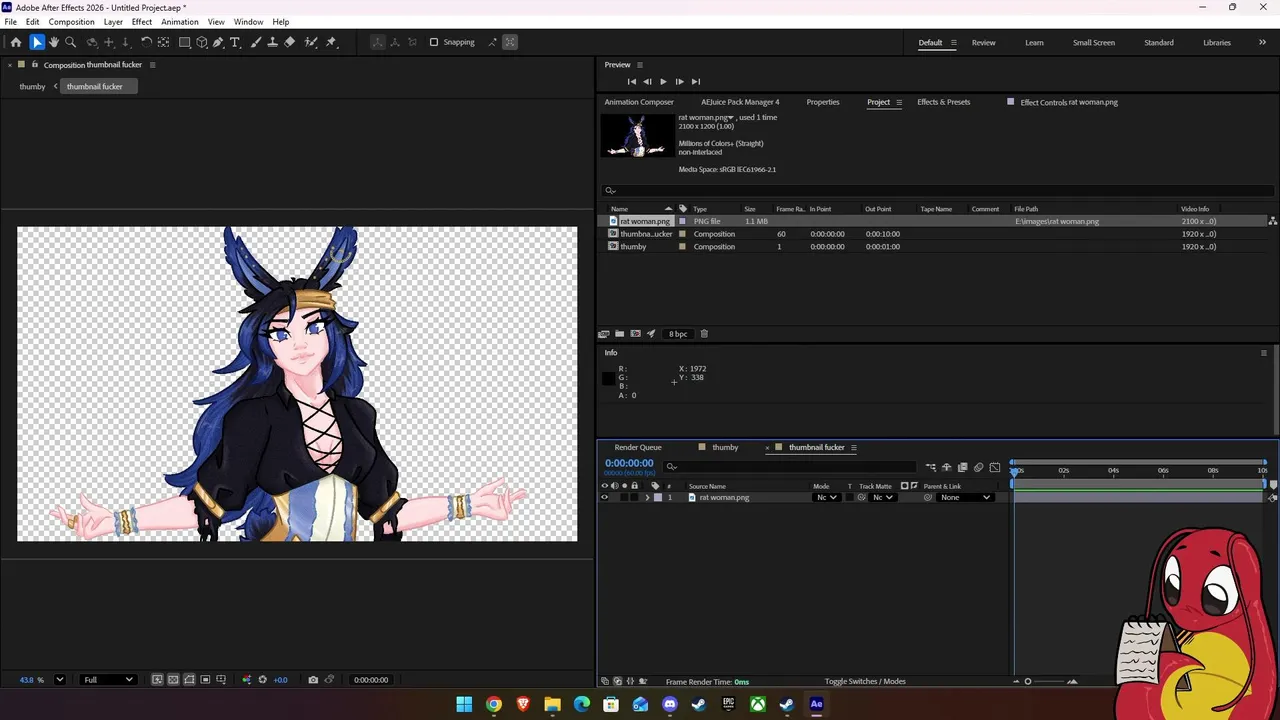The image size is (1280, 720).
Task: Open the layer blending Mode dropdown
Action: click(x=827, y=497)
